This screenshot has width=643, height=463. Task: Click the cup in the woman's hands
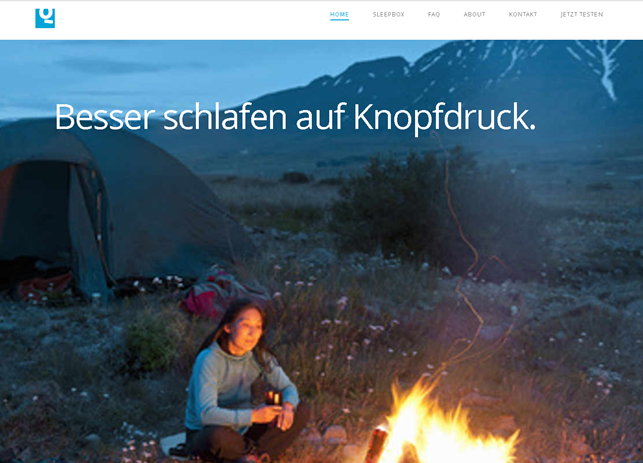click(273, 398)
